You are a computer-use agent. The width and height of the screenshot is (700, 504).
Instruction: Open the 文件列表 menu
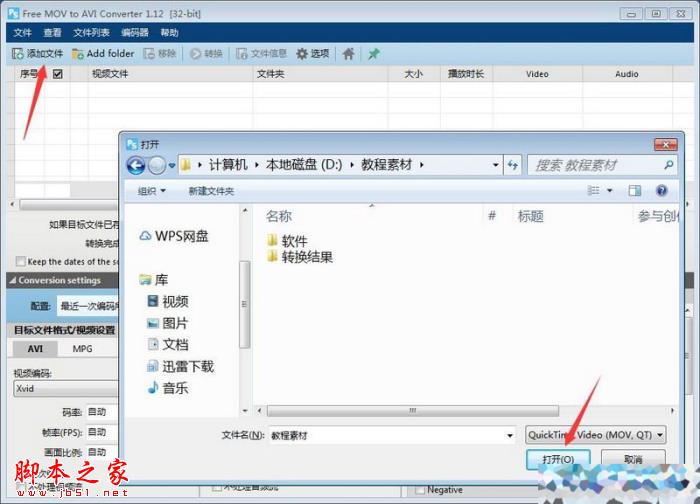click(x=91, y=33)
